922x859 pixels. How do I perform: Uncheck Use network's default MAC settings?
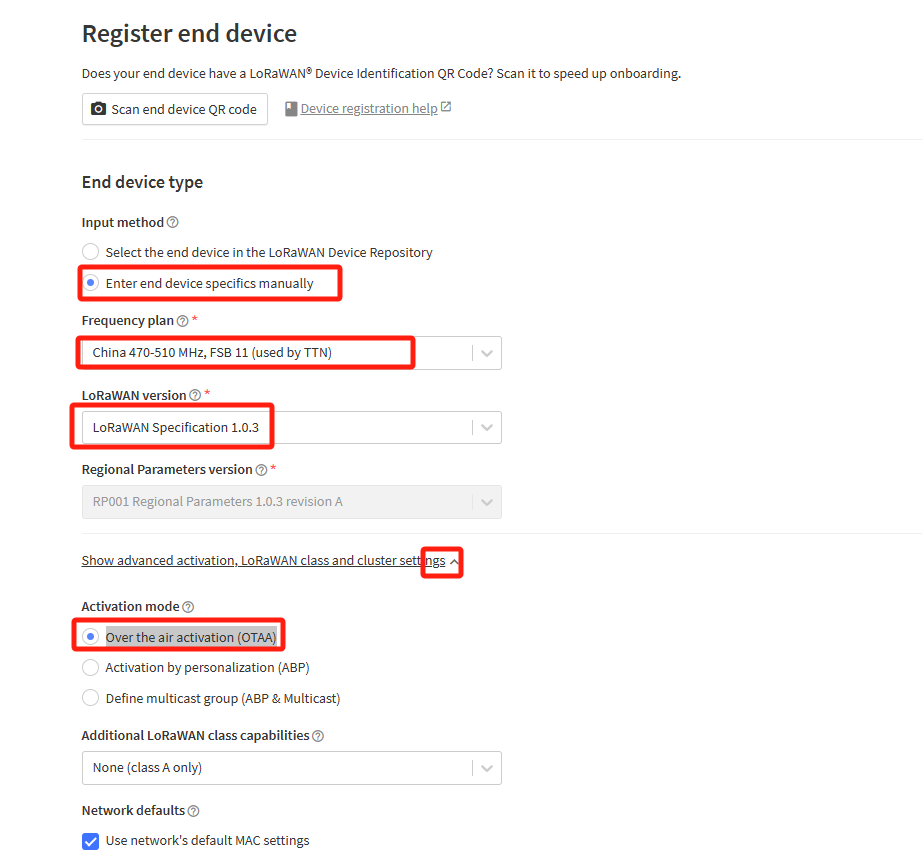point(91,841)
